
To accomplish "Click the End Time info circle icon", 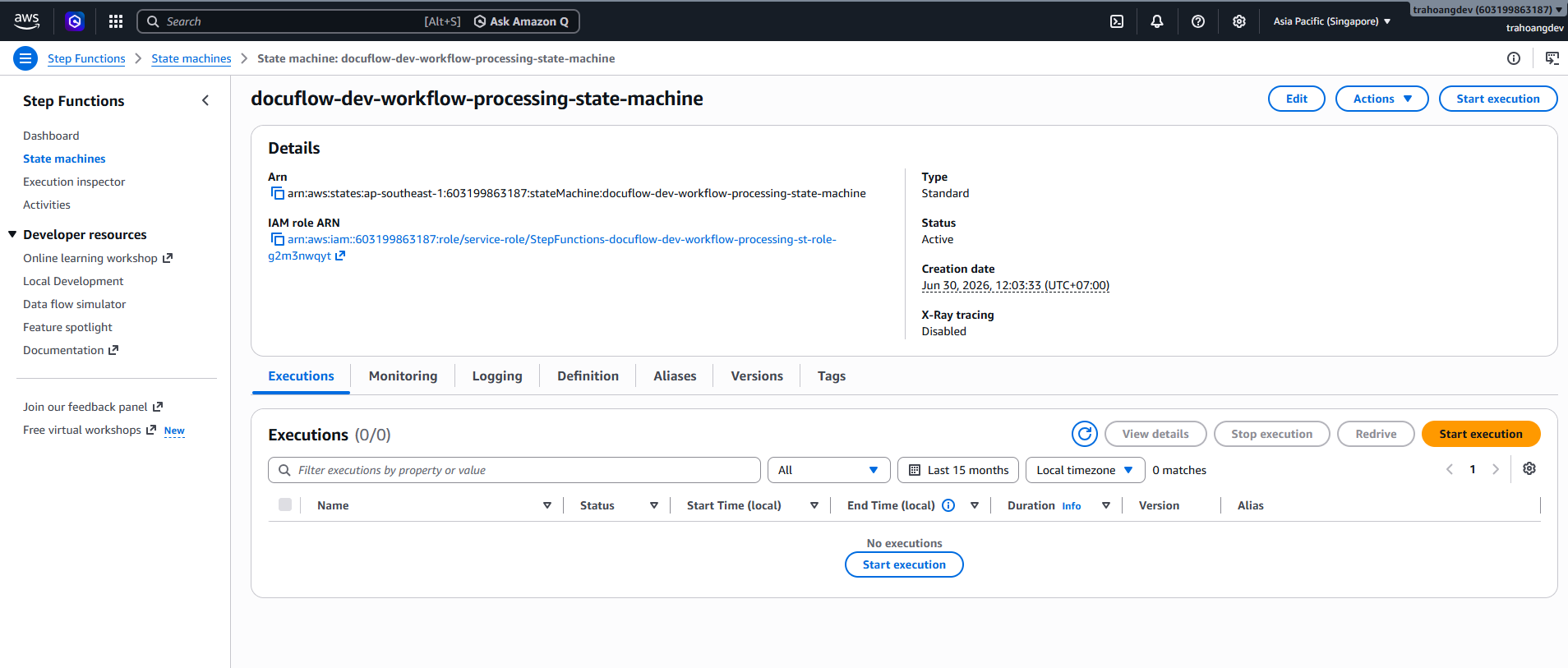I will click(948, 505).
